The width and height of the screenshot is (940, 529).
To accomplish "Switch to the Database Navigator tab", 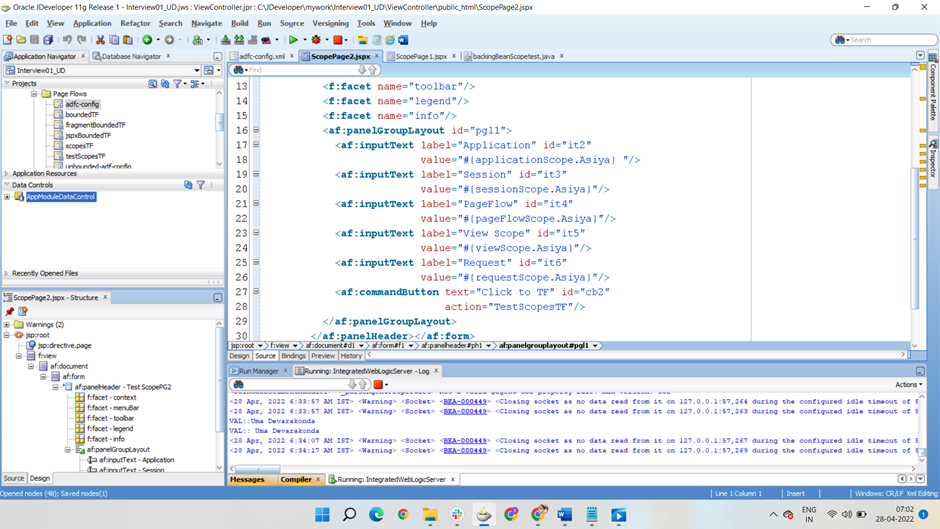I will (131, 56).
